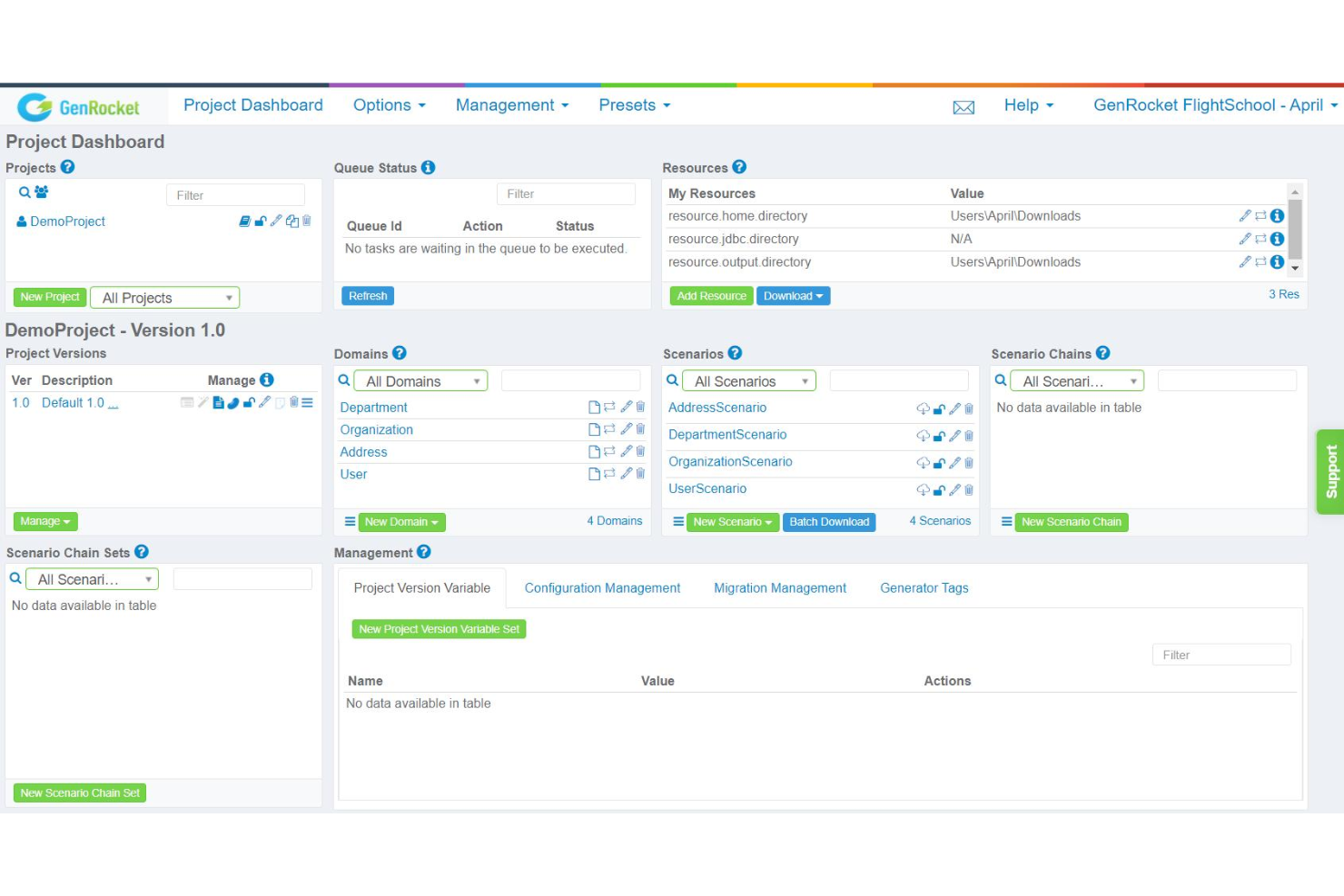Viewport: 1344px width, 896px height.
Task: Click Refresh in Queue Status
Action: [368, 296]
